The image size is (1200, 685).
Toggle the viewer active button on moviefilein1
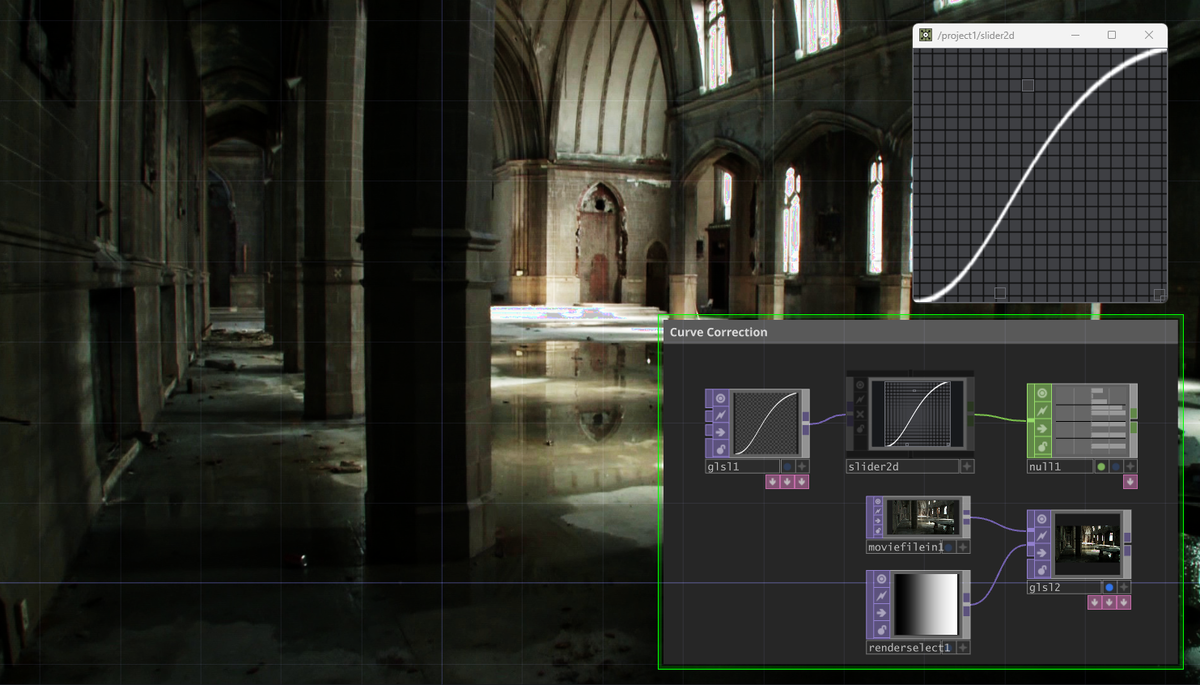879,503
